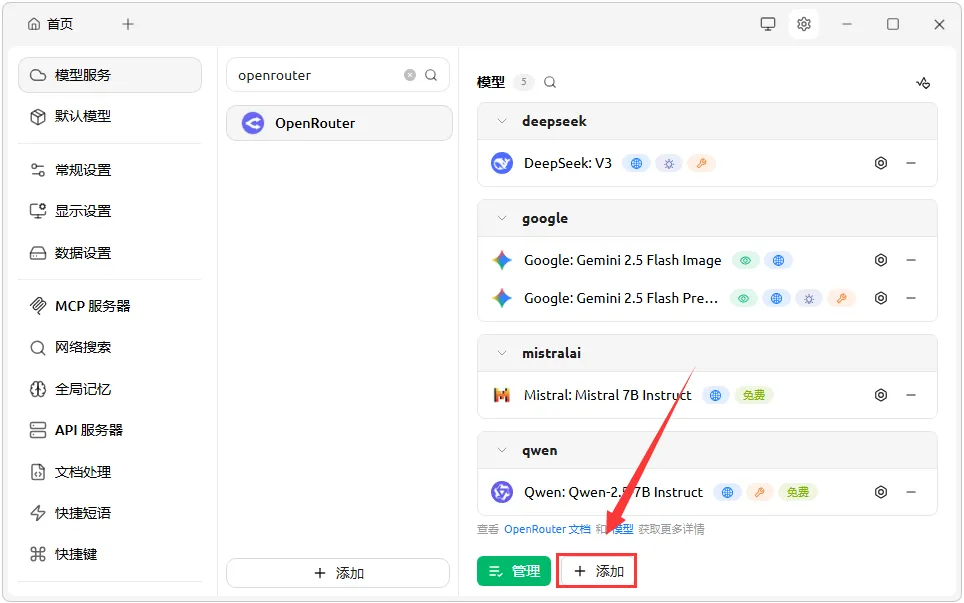Image resolution: width=964 pixels, height=603 pixels.
Task: Remove Gemini 2.5 Flash Pre... model
Action: tap(911, 298)
